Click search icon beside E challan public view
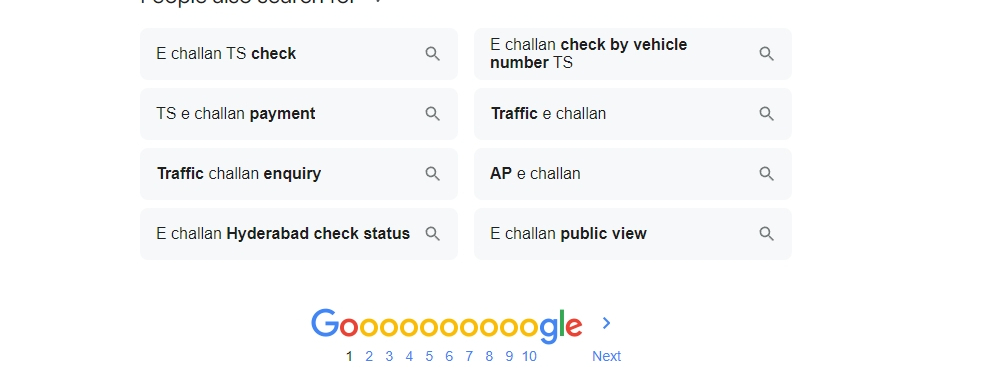 [767, 233]
